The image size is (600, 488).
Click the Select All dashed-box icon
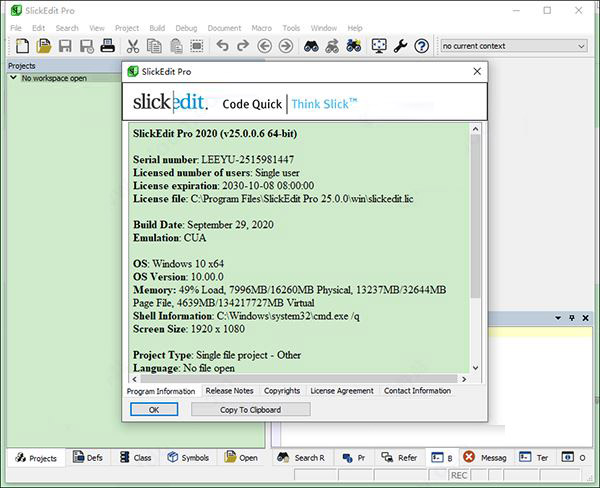197,46
